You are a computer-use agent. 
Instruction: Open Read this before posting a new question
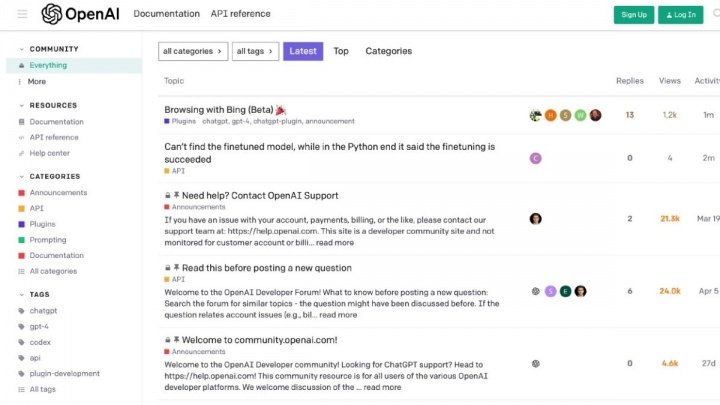(267, 268)
